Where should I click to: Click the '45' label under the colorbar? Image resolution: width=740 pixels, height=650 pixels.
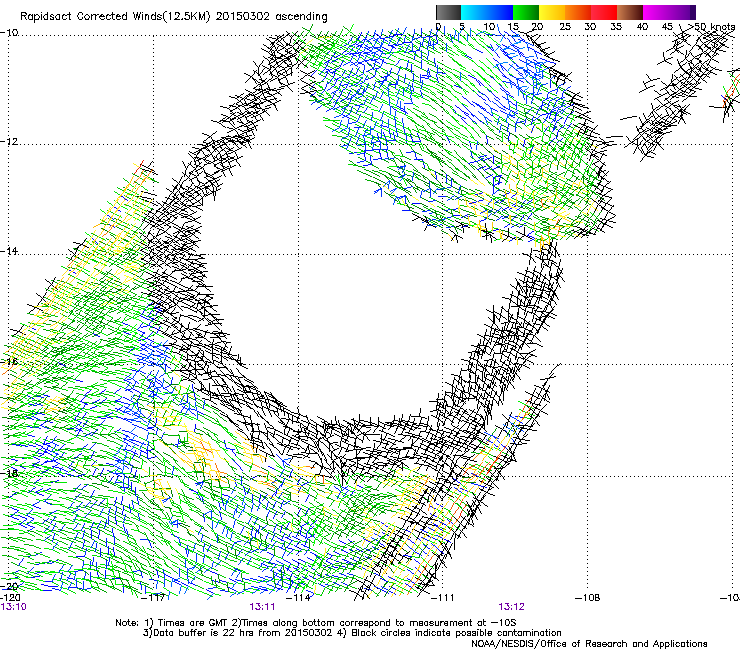[667, 27]
